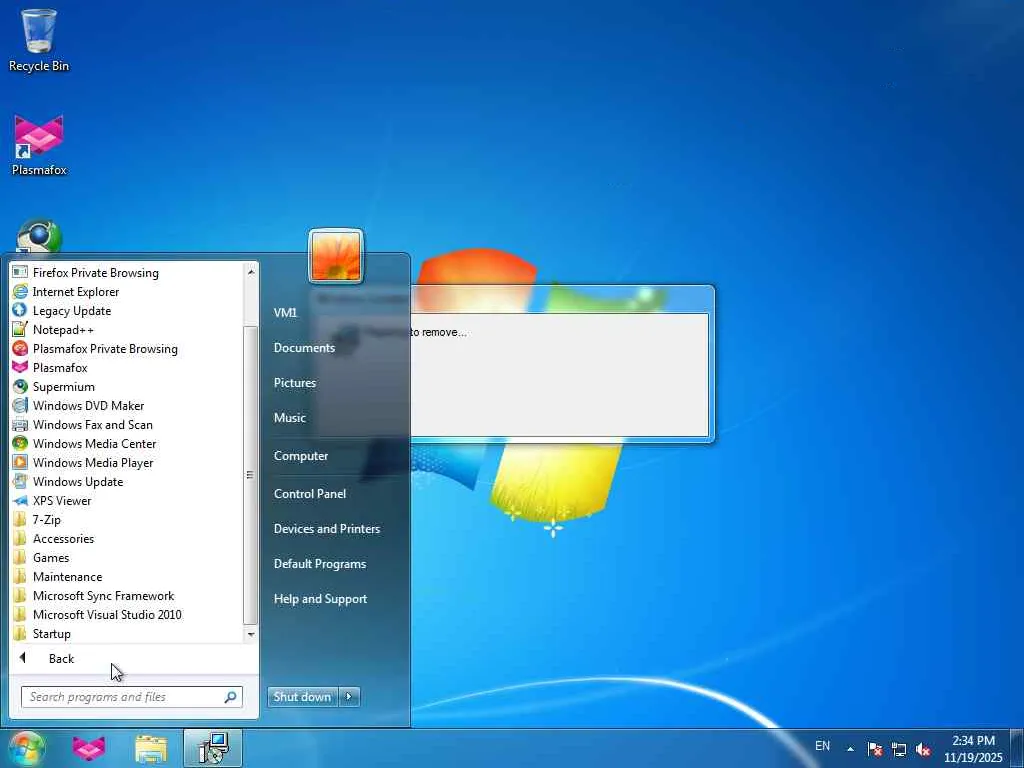Image resolution: width=1024 pixels, height=768 pixels.
Task: Open Default Programs
Action: click(x=319, y=564)
